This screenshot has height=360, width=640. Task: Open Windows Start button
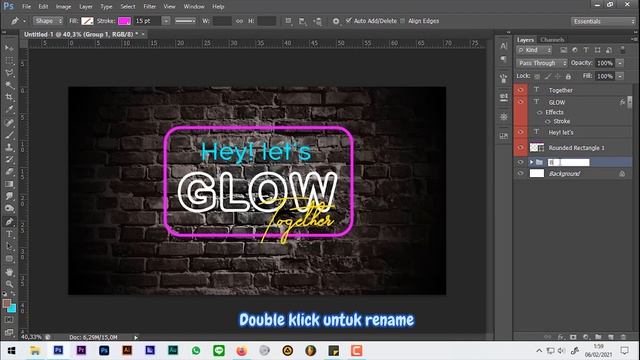[11, 351]
